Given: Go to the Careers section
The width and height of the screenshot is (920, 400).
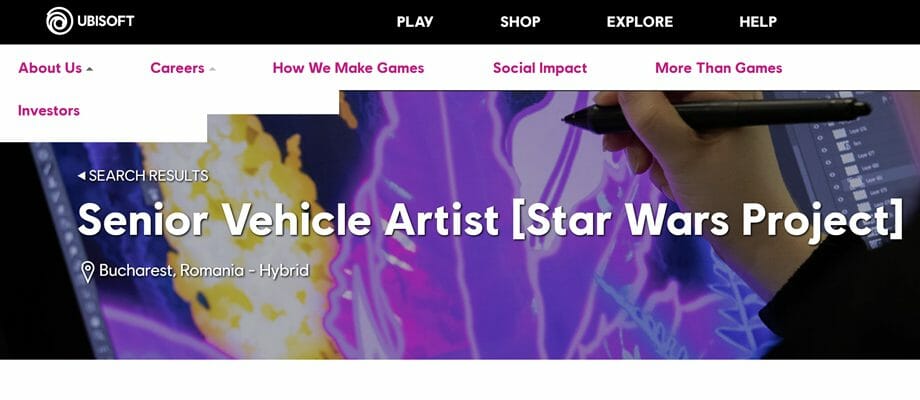Looking at the screenshot, I should [177, 68].
